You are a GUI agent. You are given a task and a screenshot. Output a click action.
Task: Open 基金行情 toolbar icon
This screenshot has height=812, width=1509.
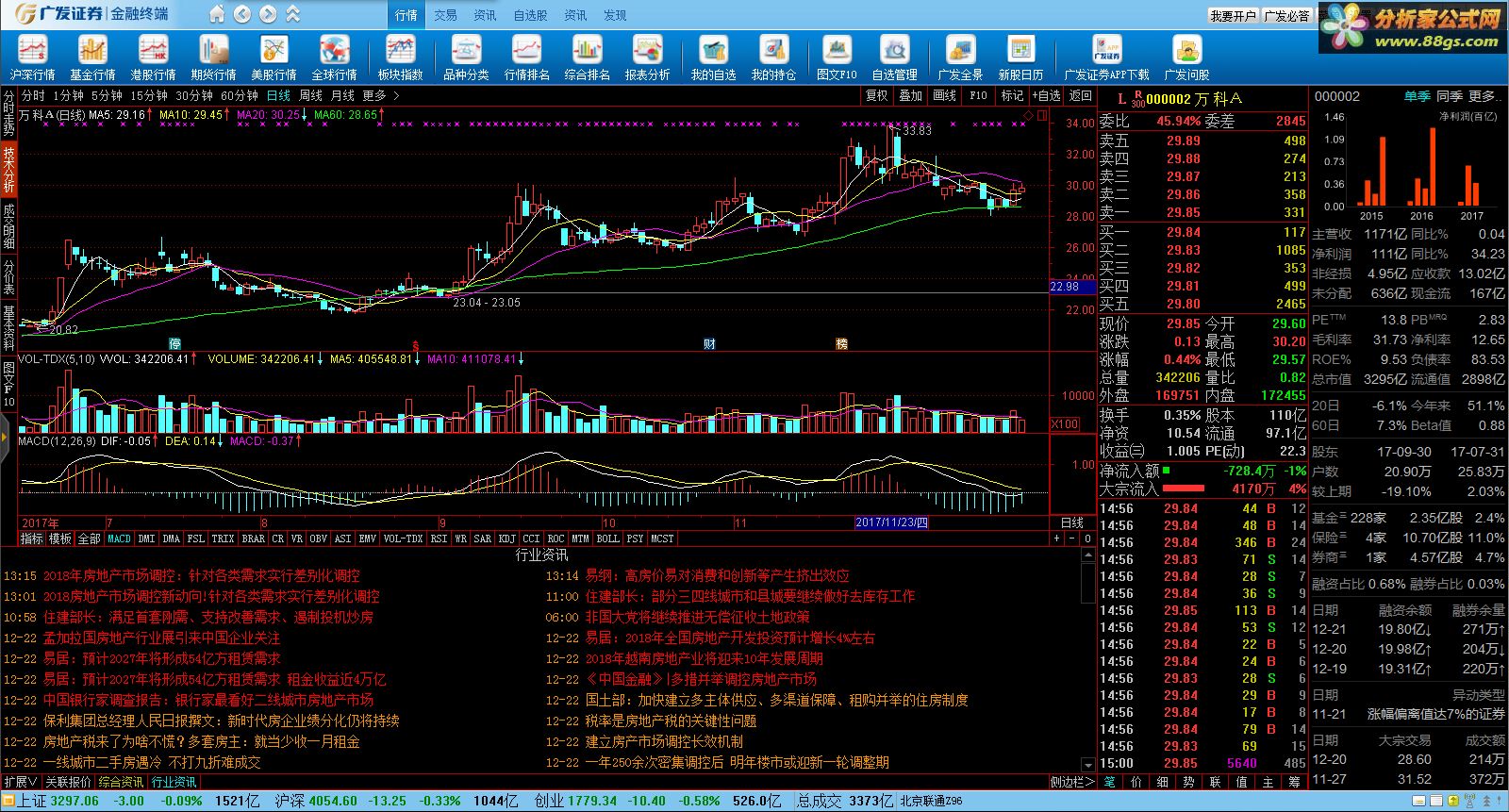point(92,58)
